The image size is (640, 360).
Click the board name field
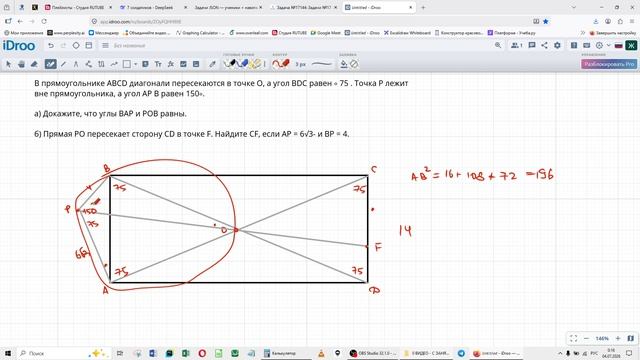pos(130,45)
